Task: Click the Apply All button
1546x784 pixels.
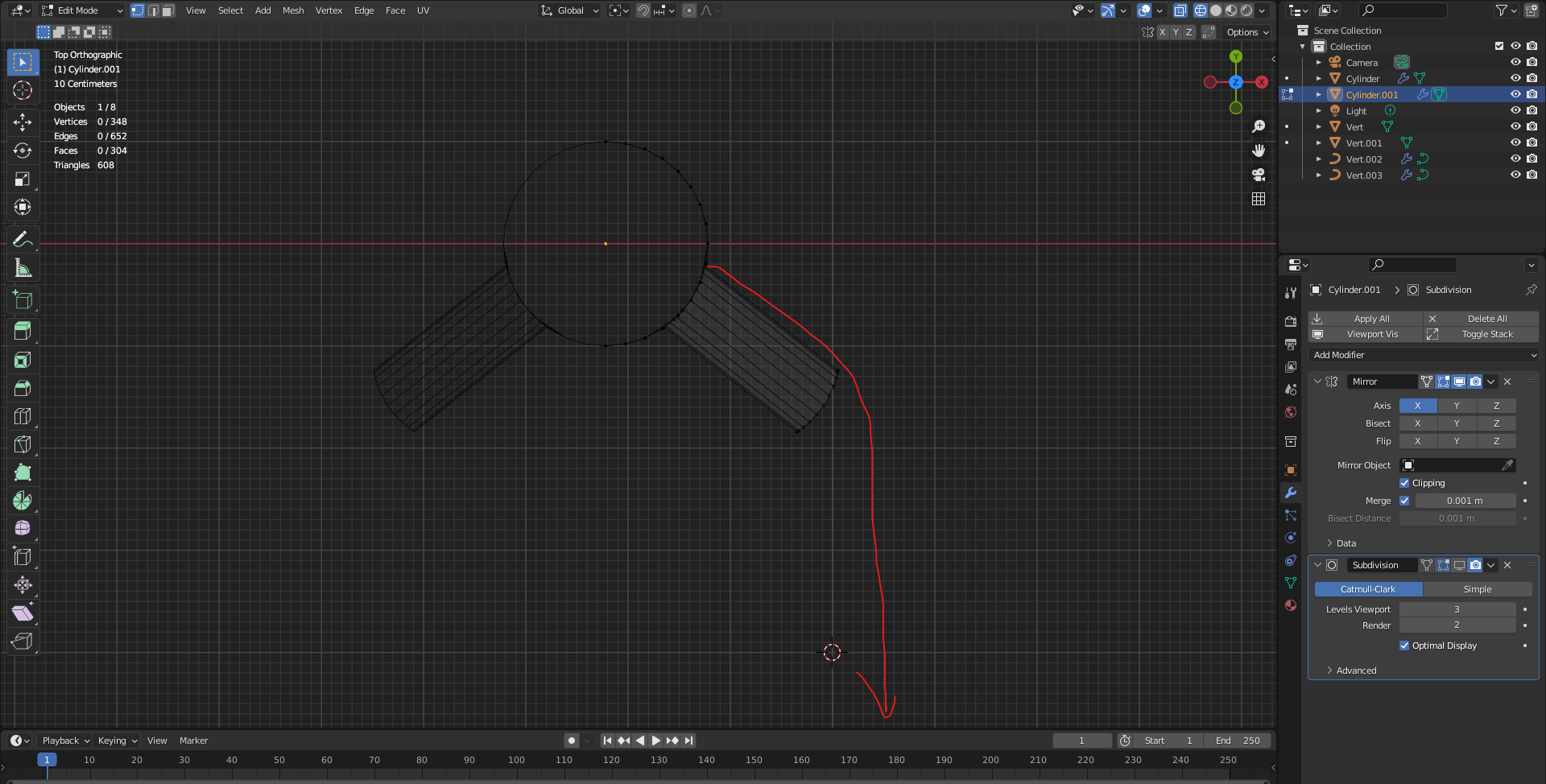Action: coord(1365,319)
